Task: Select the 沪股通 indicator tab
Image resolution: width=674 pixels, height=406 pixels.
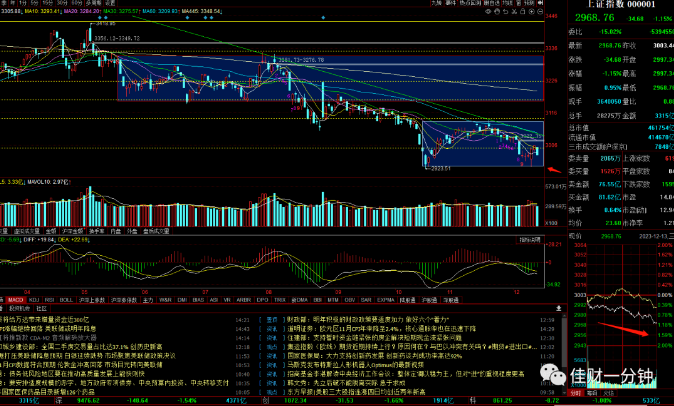Action: (x=429, y=300)
